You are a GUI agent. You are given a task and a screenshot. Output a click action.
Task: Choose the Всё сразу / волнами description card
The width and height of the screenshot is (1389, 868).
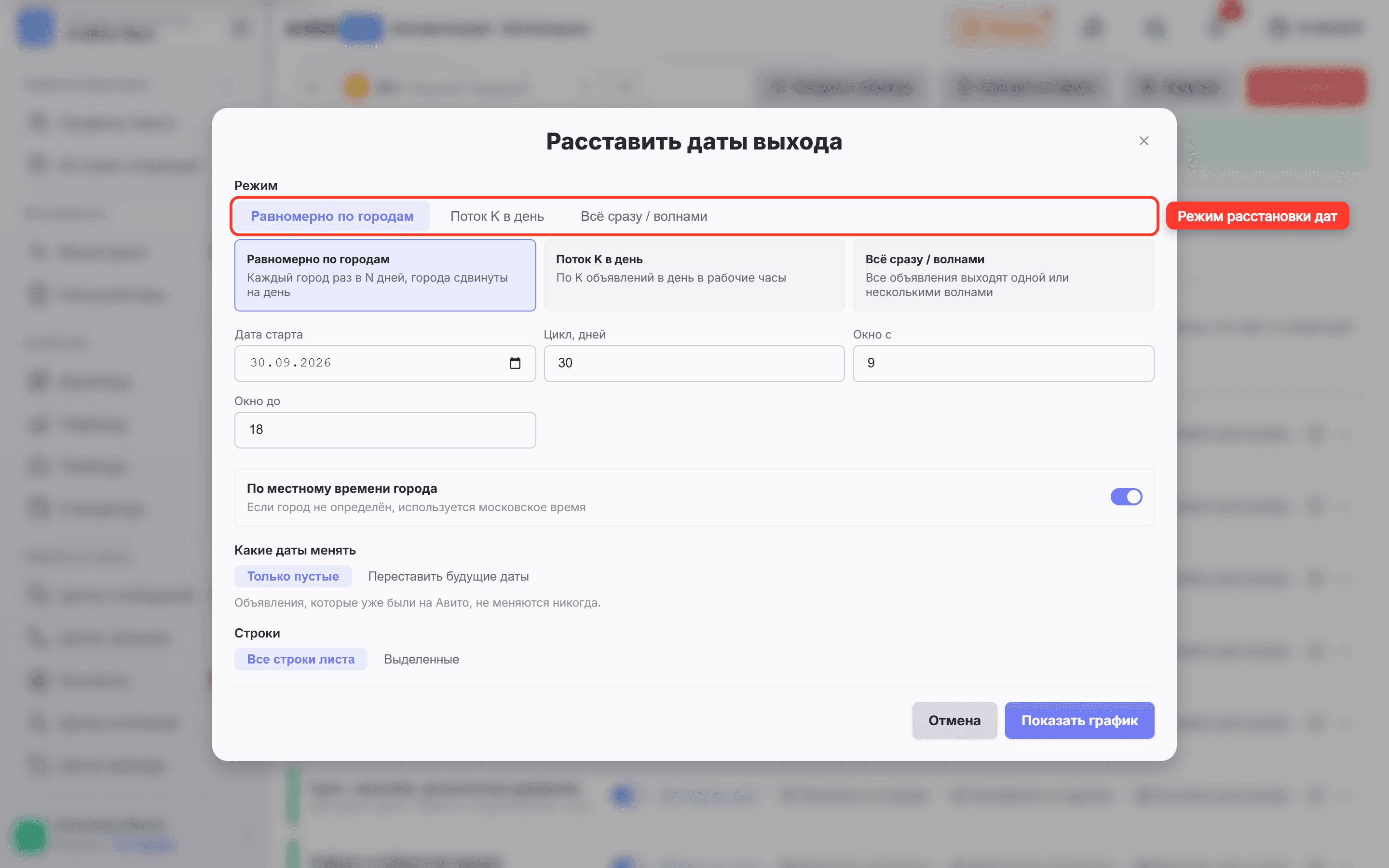coord(1003,275)
